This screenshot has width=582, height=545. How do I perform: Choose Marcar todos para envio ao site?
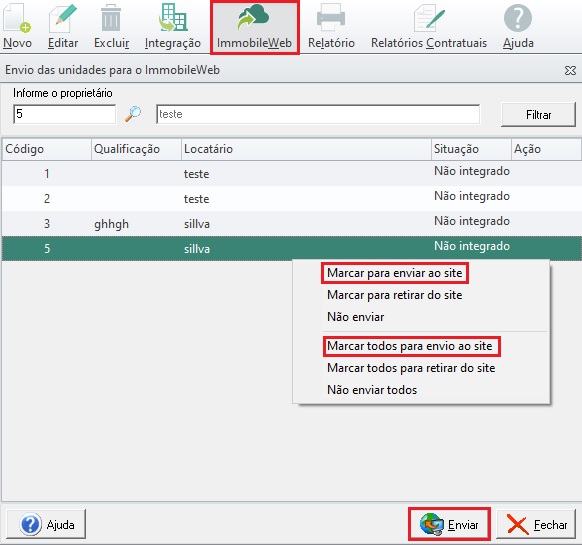click(x=409, y=346)
